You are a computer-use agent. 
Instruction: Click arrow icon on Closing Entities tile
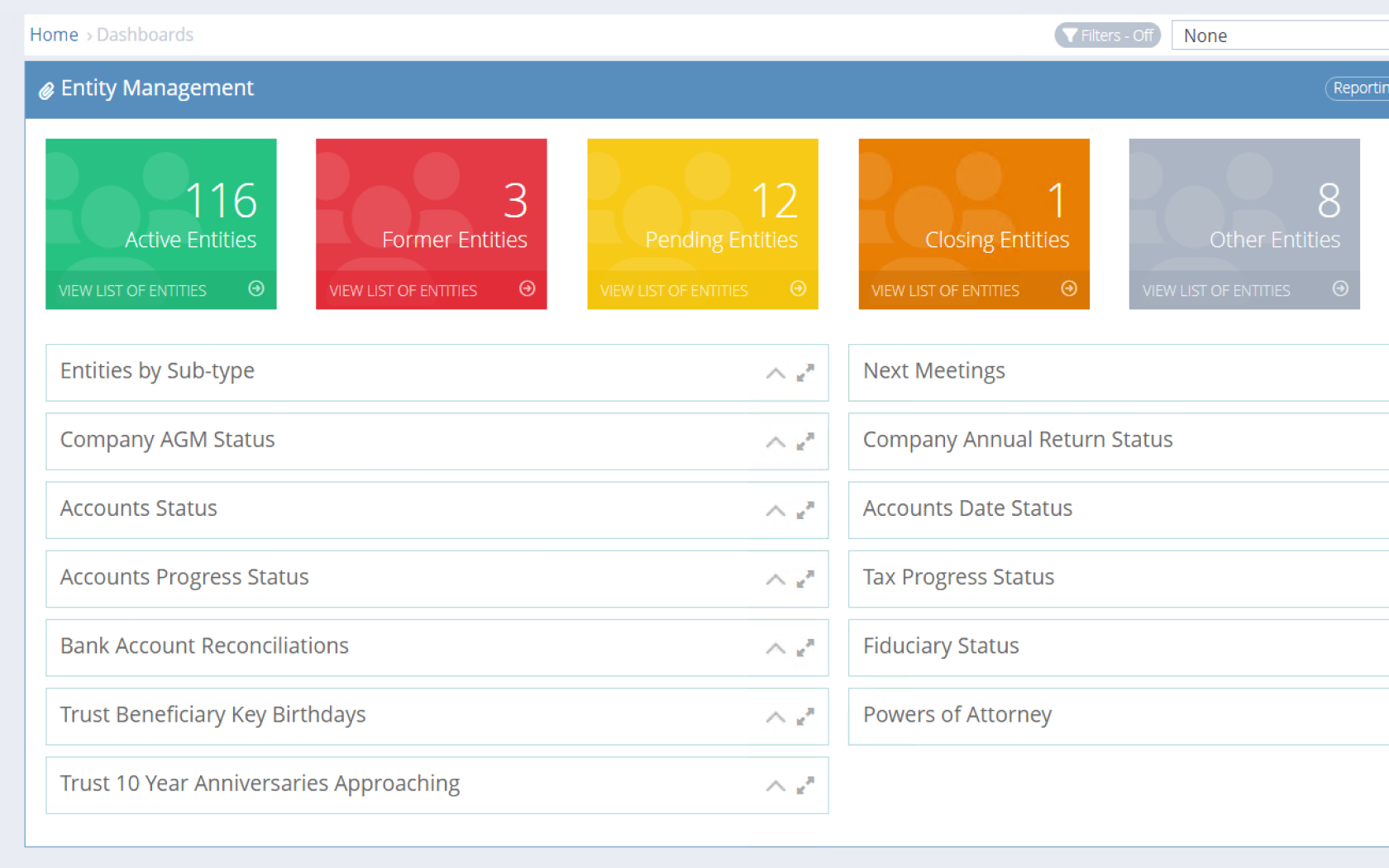pos(1069,289)
